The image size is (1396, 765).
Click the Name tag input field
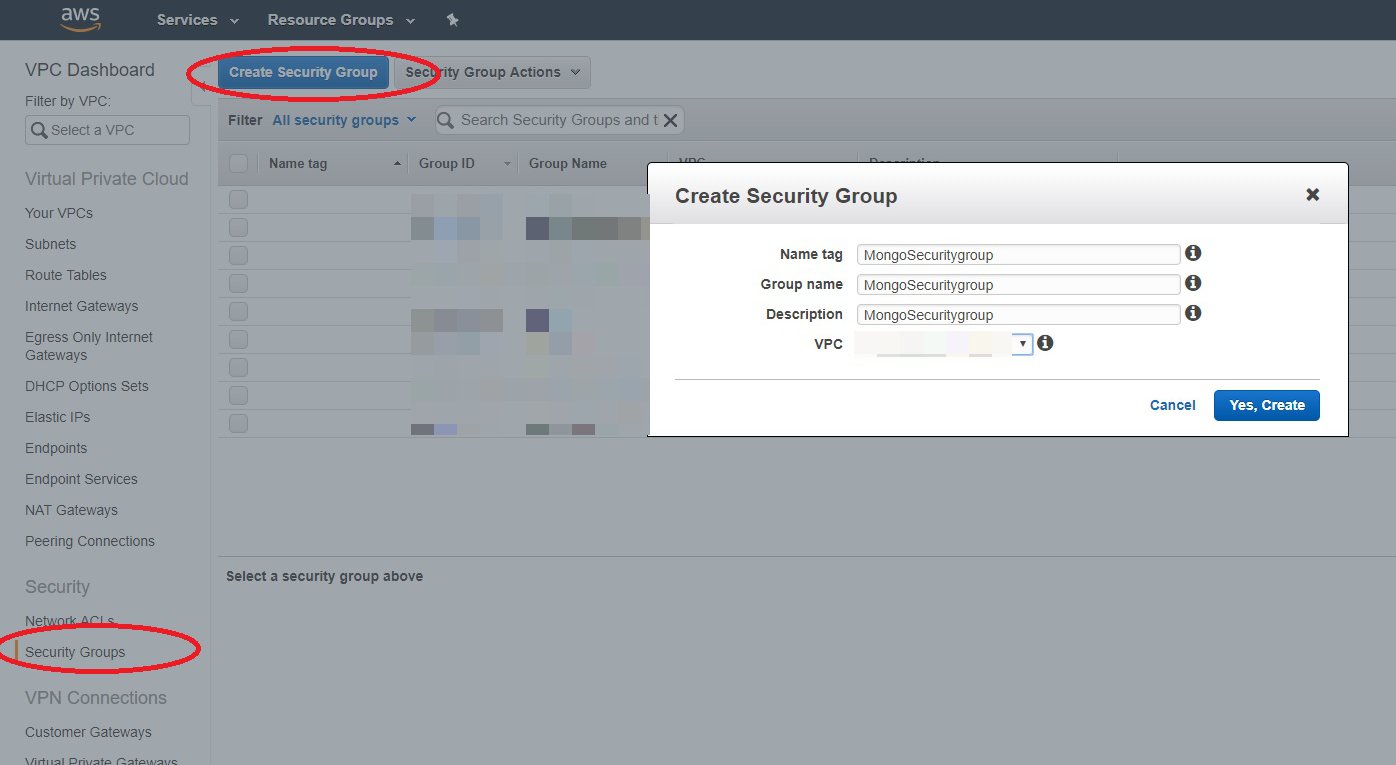[1019, 254]
